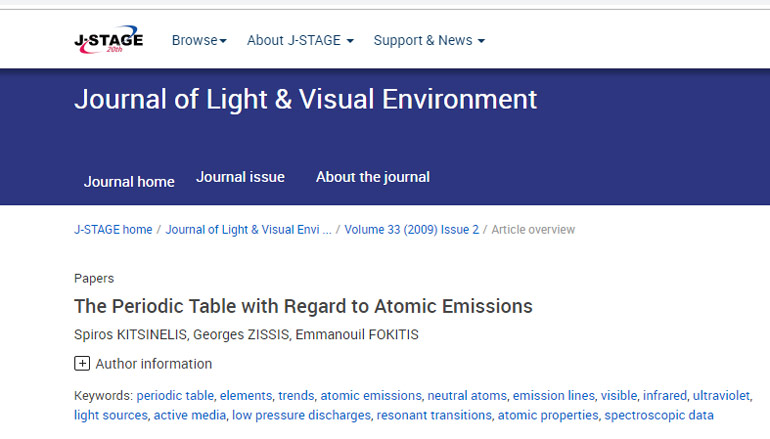
Task: Click the Journal of Light & Visual Environment title
Action: (305, 99)
